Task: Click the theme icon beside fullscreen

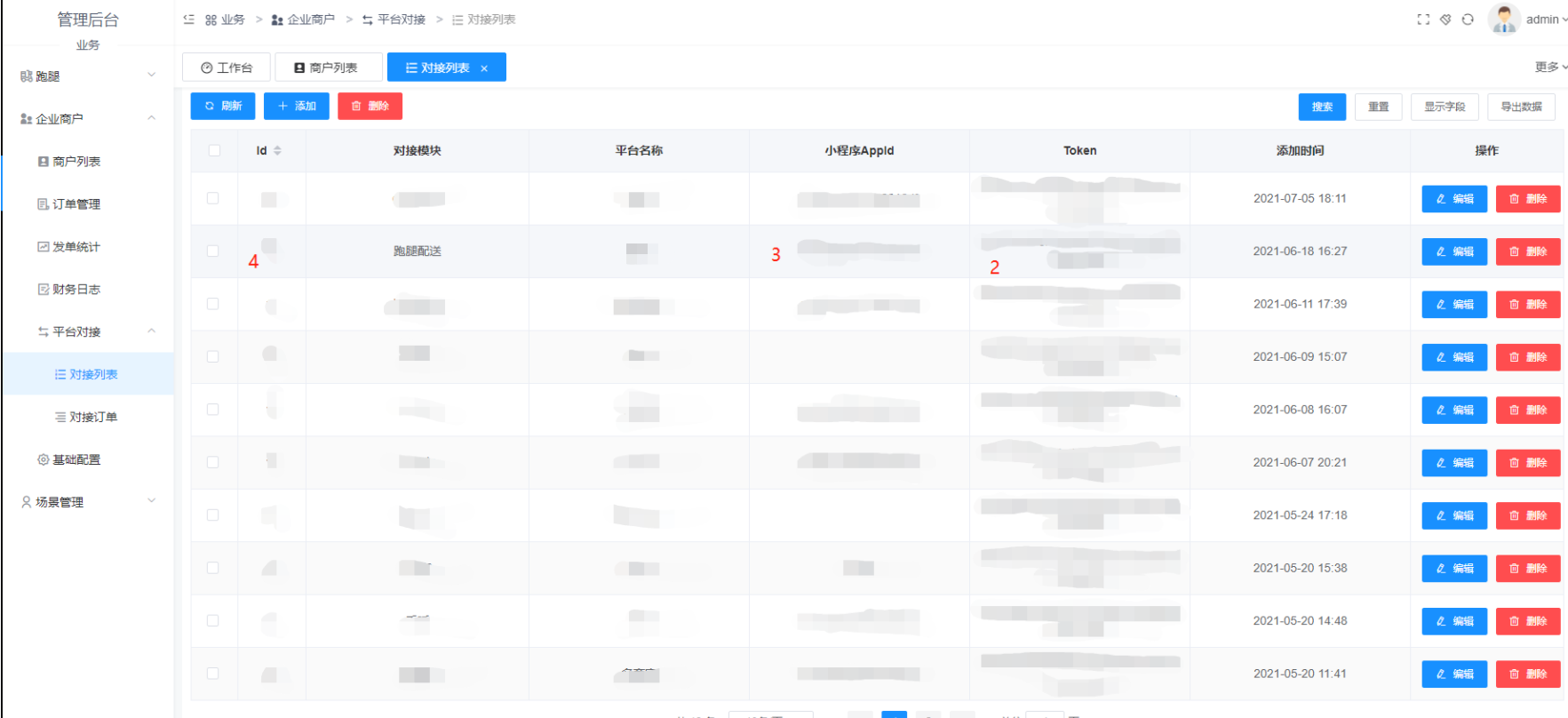Action: coord(1445,20)
